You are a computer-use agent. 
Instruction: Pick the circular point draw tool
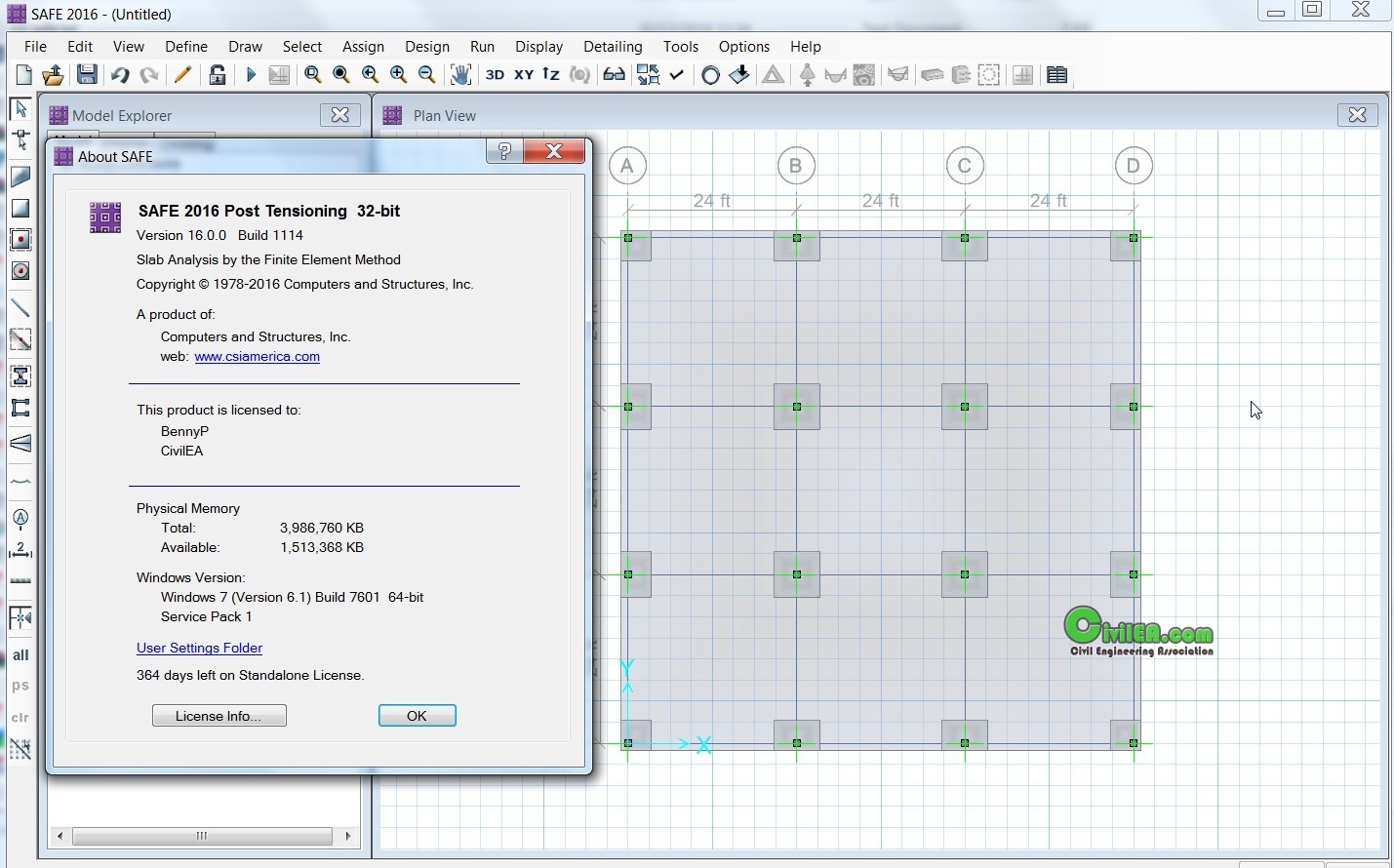pos(20,270)
